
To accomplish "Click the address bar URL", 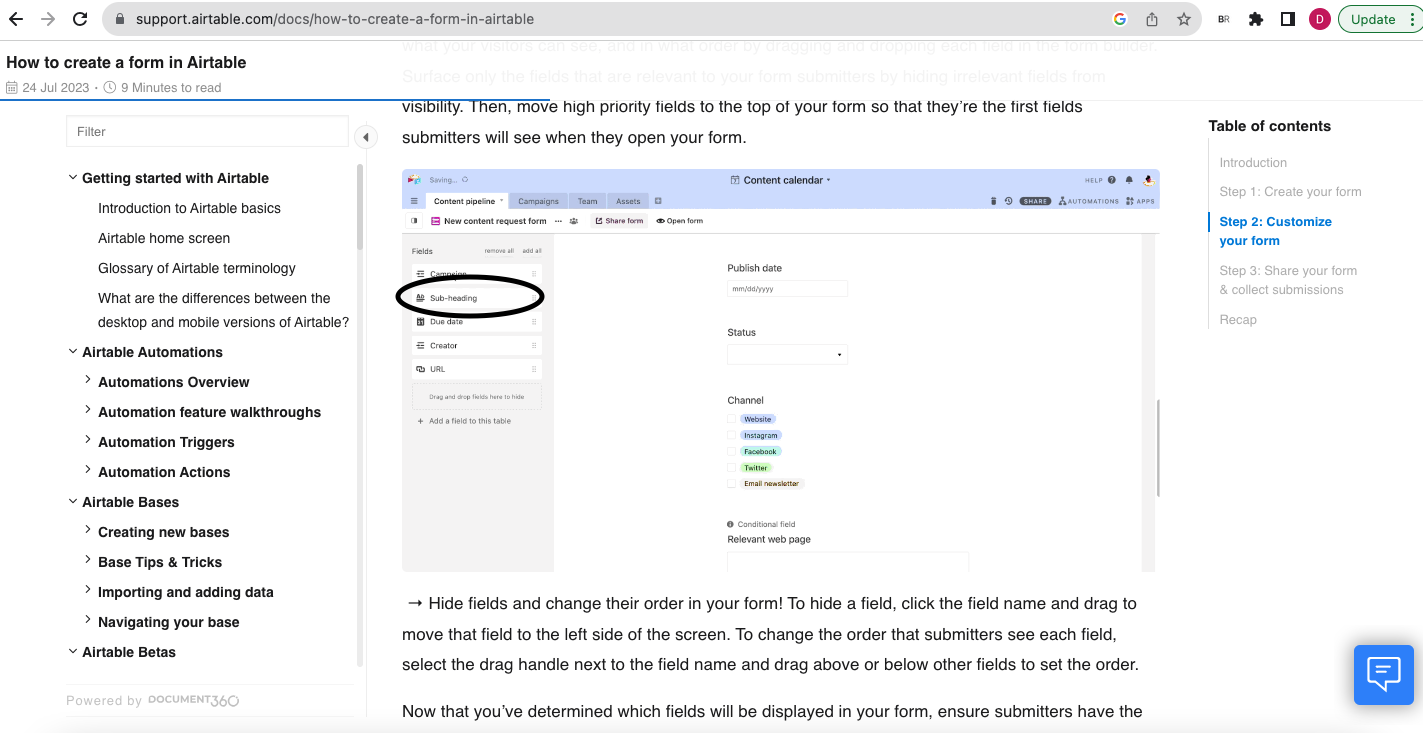I will [335, 19].
